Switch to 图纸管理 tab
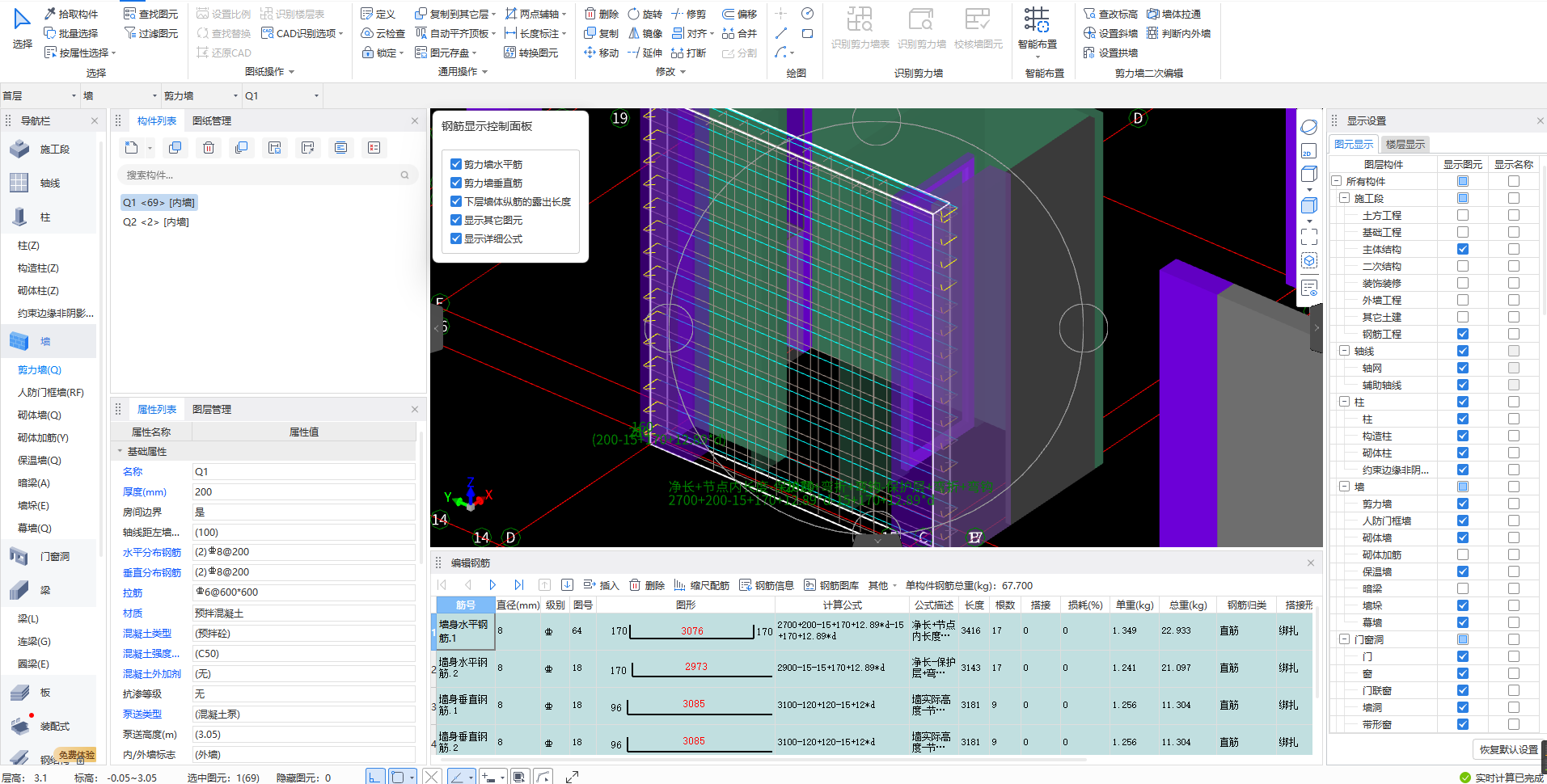Viewport: 1547px width, 784px height. click(x=212, y=120)
